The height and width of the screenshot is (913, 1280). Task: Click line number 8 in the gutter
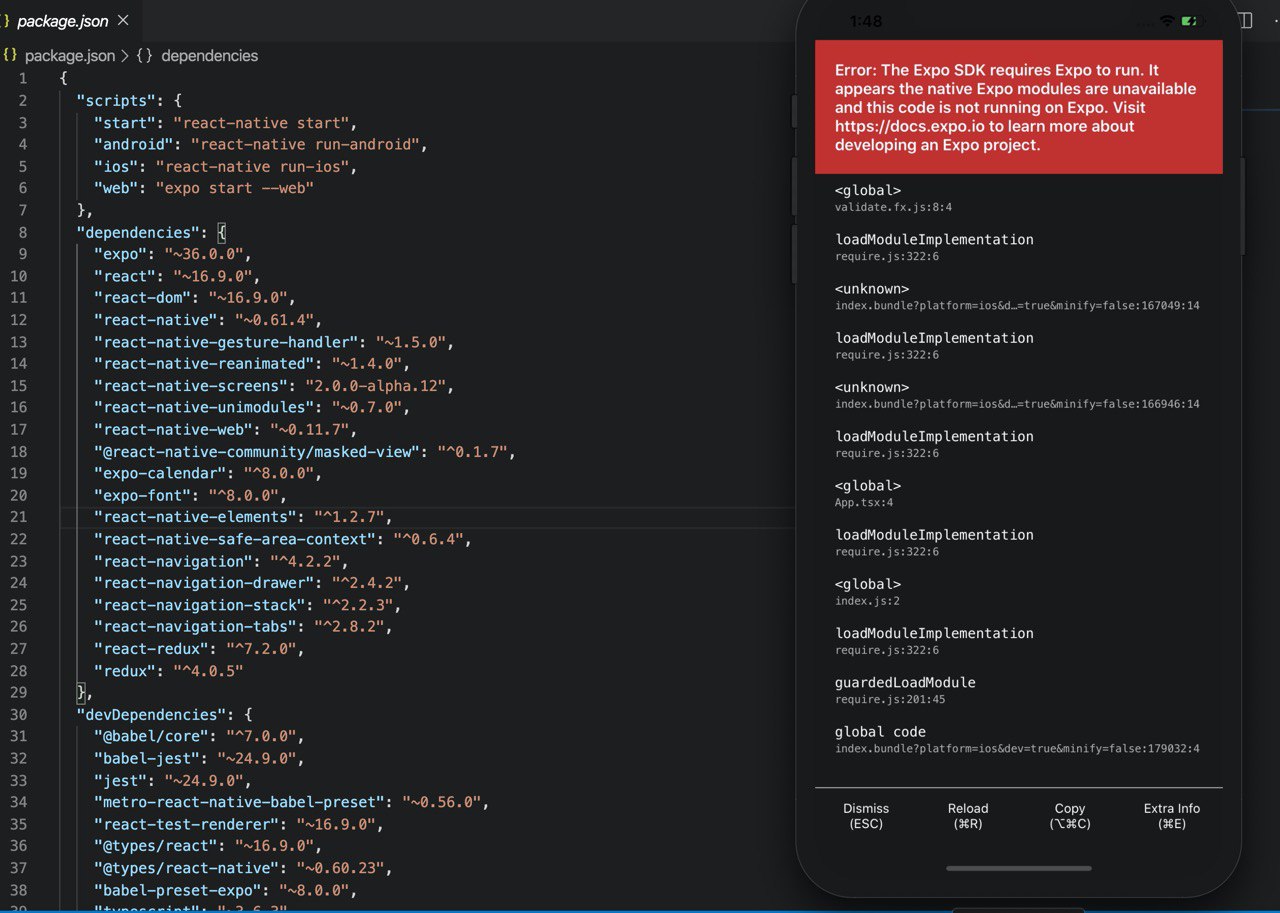pyautogui.click(x=22, y=232)
